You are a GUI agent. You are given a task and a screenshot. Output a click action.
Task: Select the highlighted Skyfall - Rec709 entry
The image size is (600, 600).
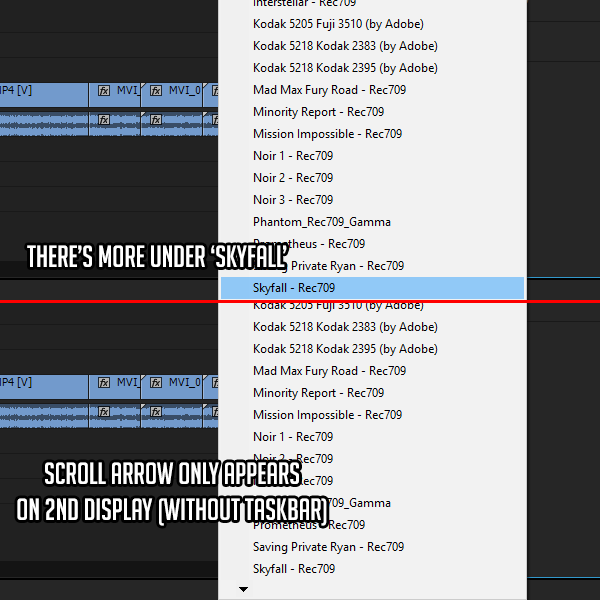coord(372,288)
